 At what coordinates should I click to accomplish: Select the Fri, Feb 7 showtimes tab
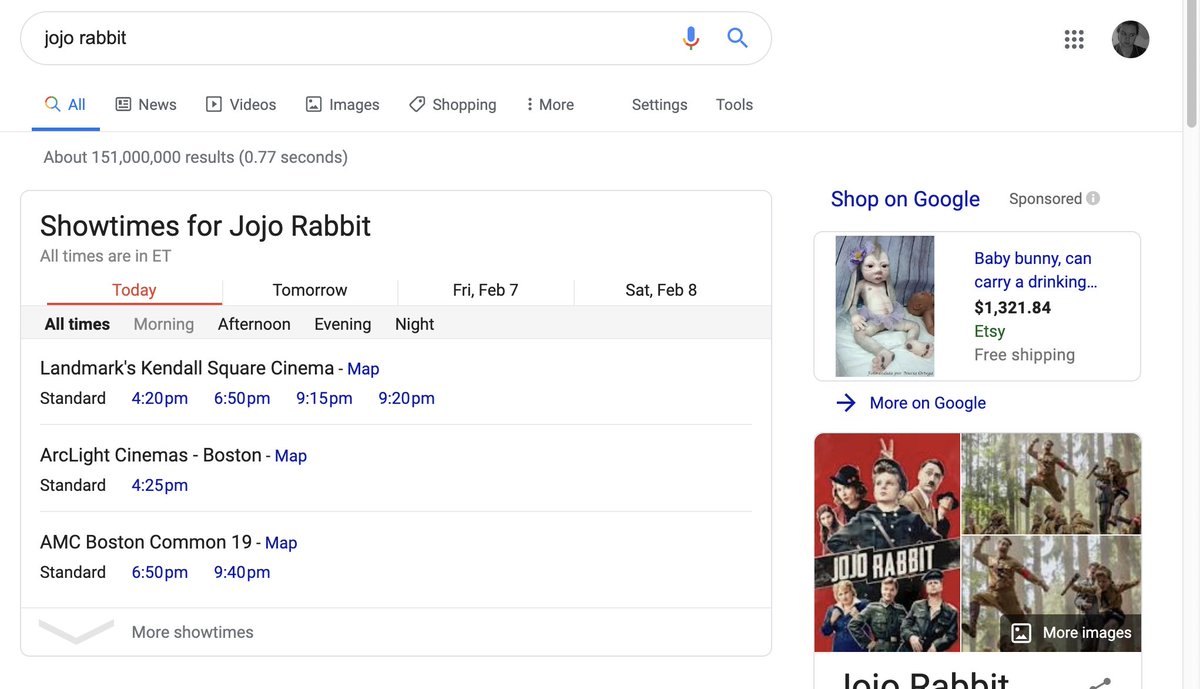(486, 290)
